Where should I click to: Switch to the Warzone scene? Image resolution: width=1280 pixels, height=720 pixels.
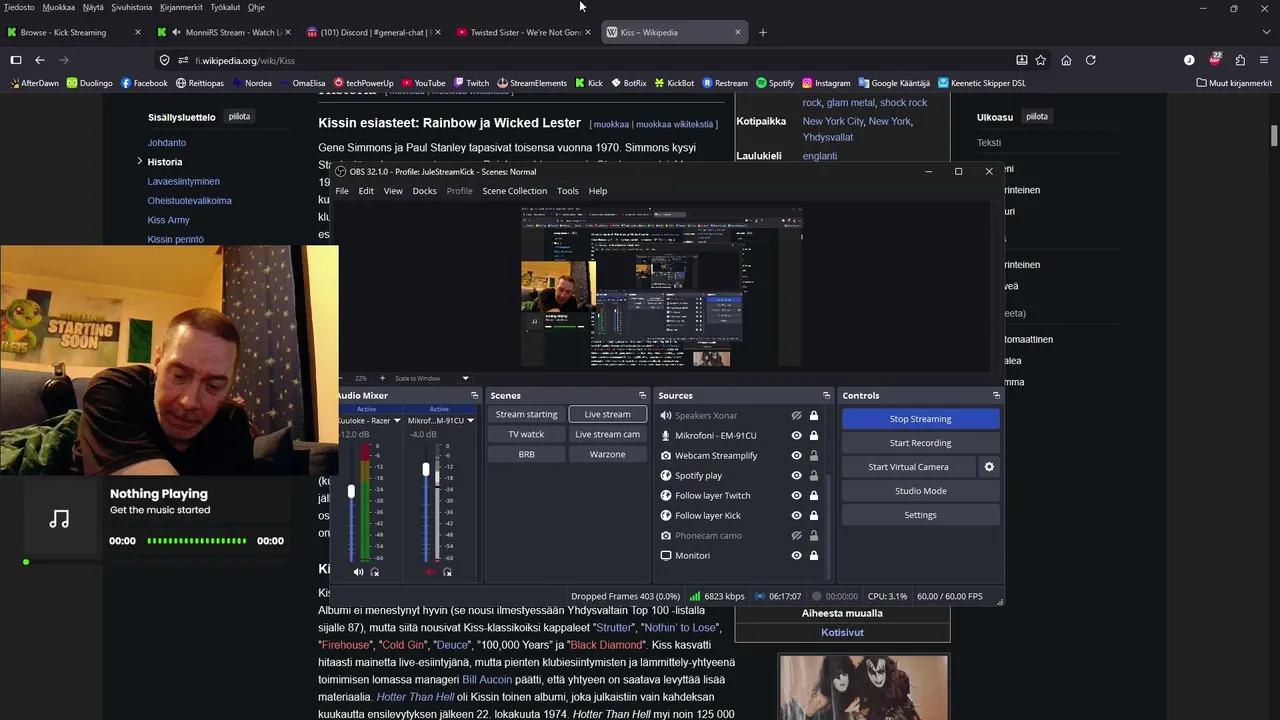pos(607,454)
